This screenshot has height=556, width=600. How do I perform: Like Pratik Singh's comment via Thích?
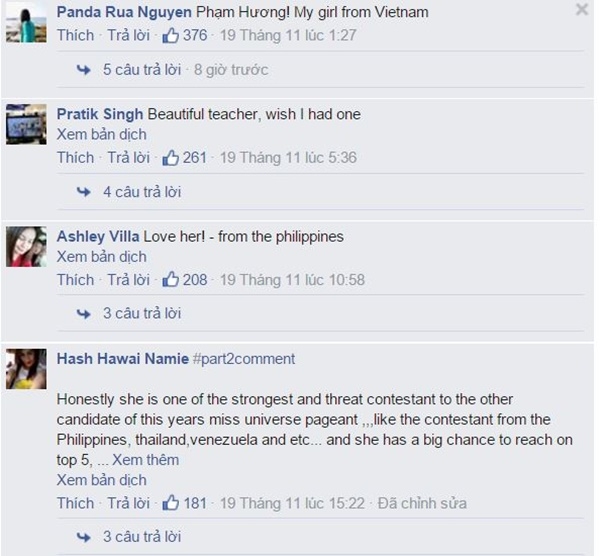(75, 158)
